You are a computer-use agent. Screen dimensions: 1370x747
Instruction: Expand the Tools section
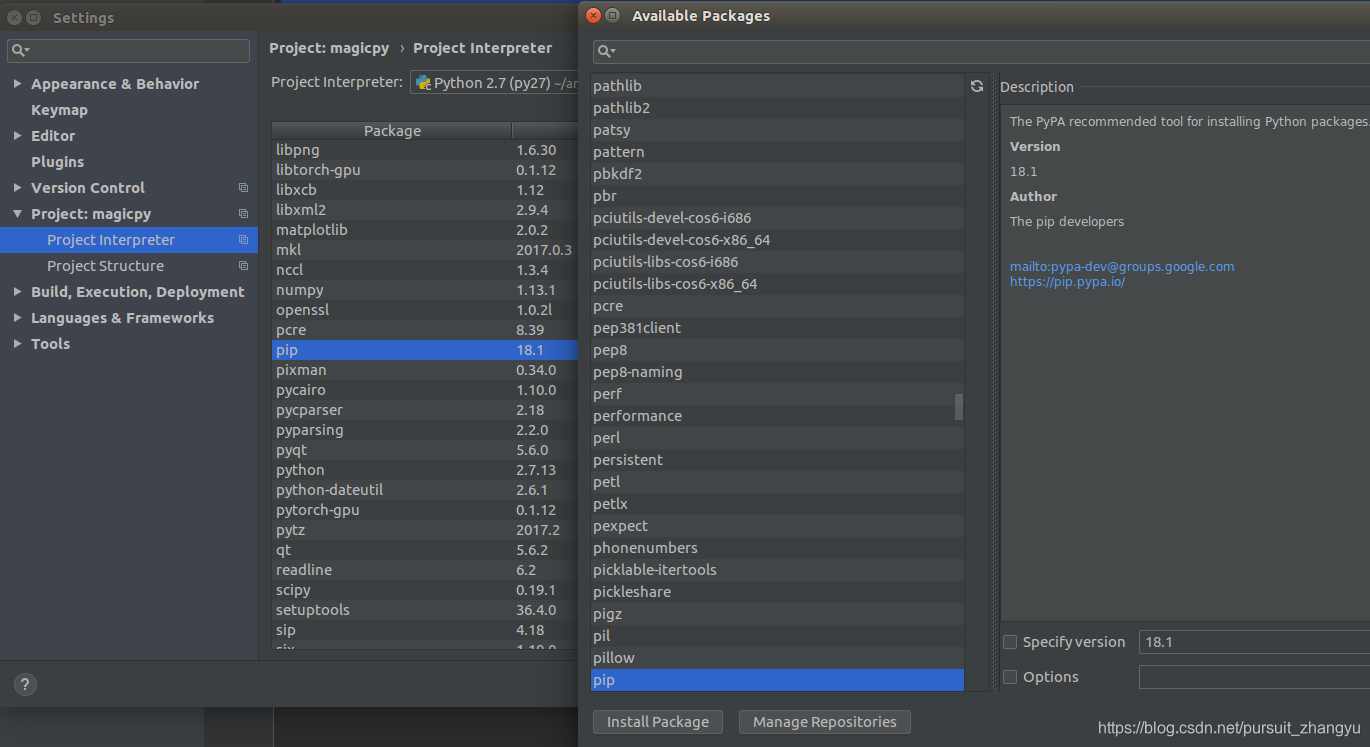pos(17,344)
